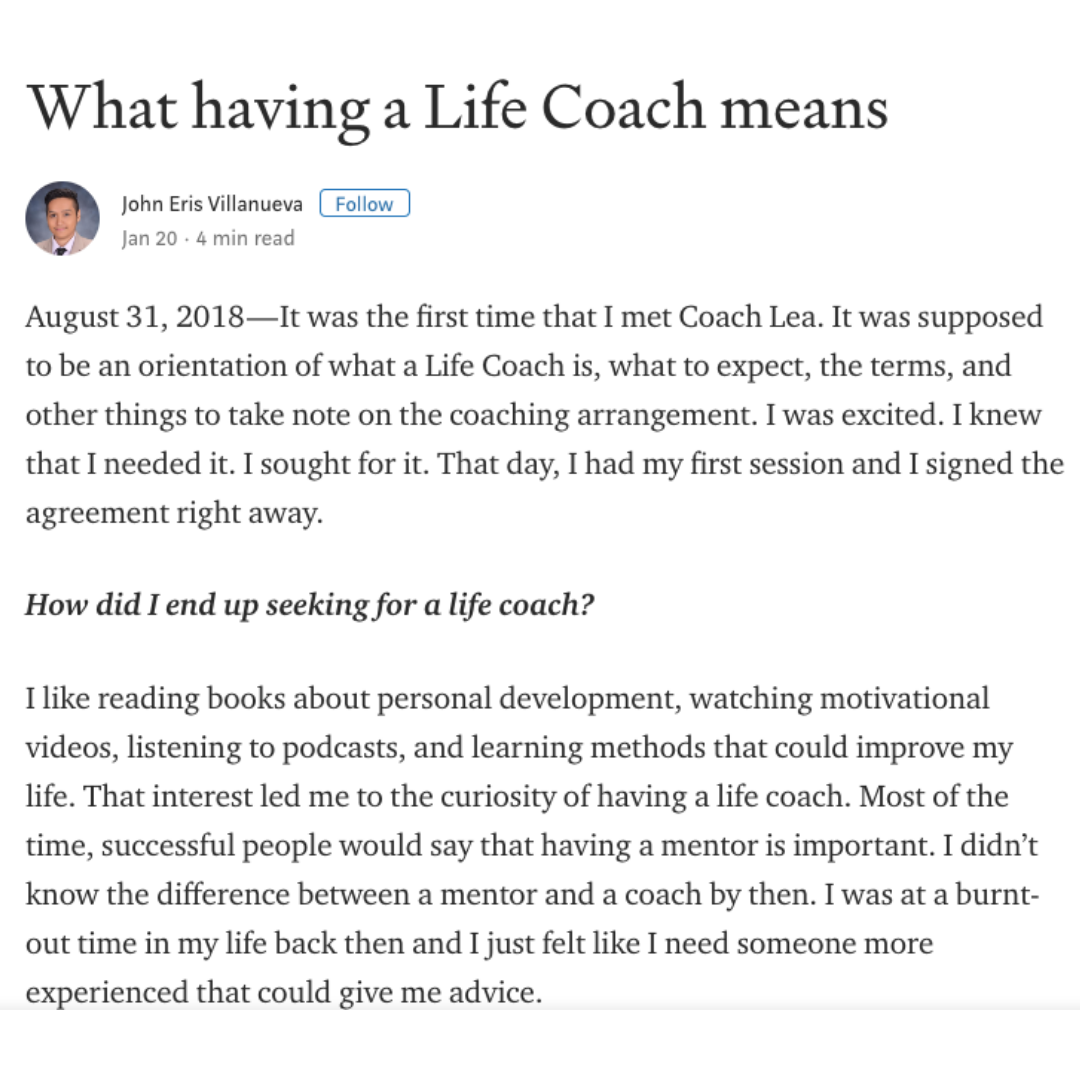Click the italic heading about seeking a life coach
Image resolution: width=1080 pixels, height=1080 pixels.
[309, 605]
